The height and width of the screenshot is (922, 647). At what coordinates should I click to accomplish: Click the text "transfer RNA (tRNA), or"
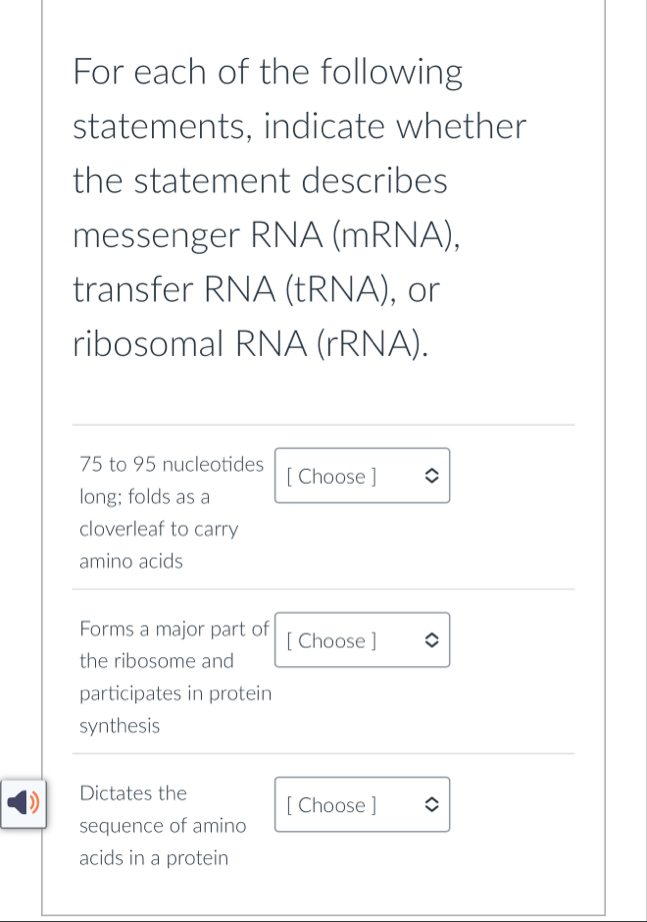(x=256, y=289)
